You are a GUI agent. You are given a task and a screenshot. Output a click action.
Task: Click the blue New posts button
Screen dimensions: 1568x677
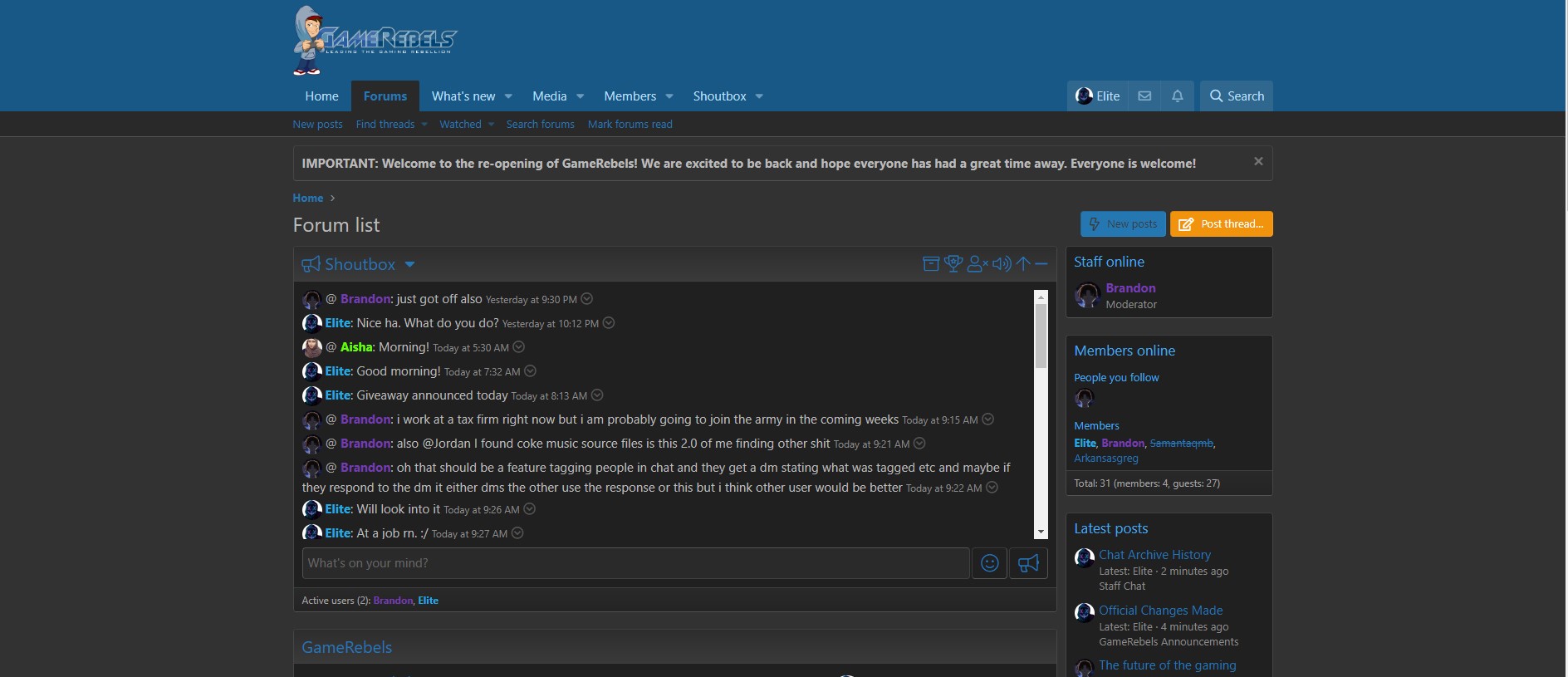point(1123,224)
